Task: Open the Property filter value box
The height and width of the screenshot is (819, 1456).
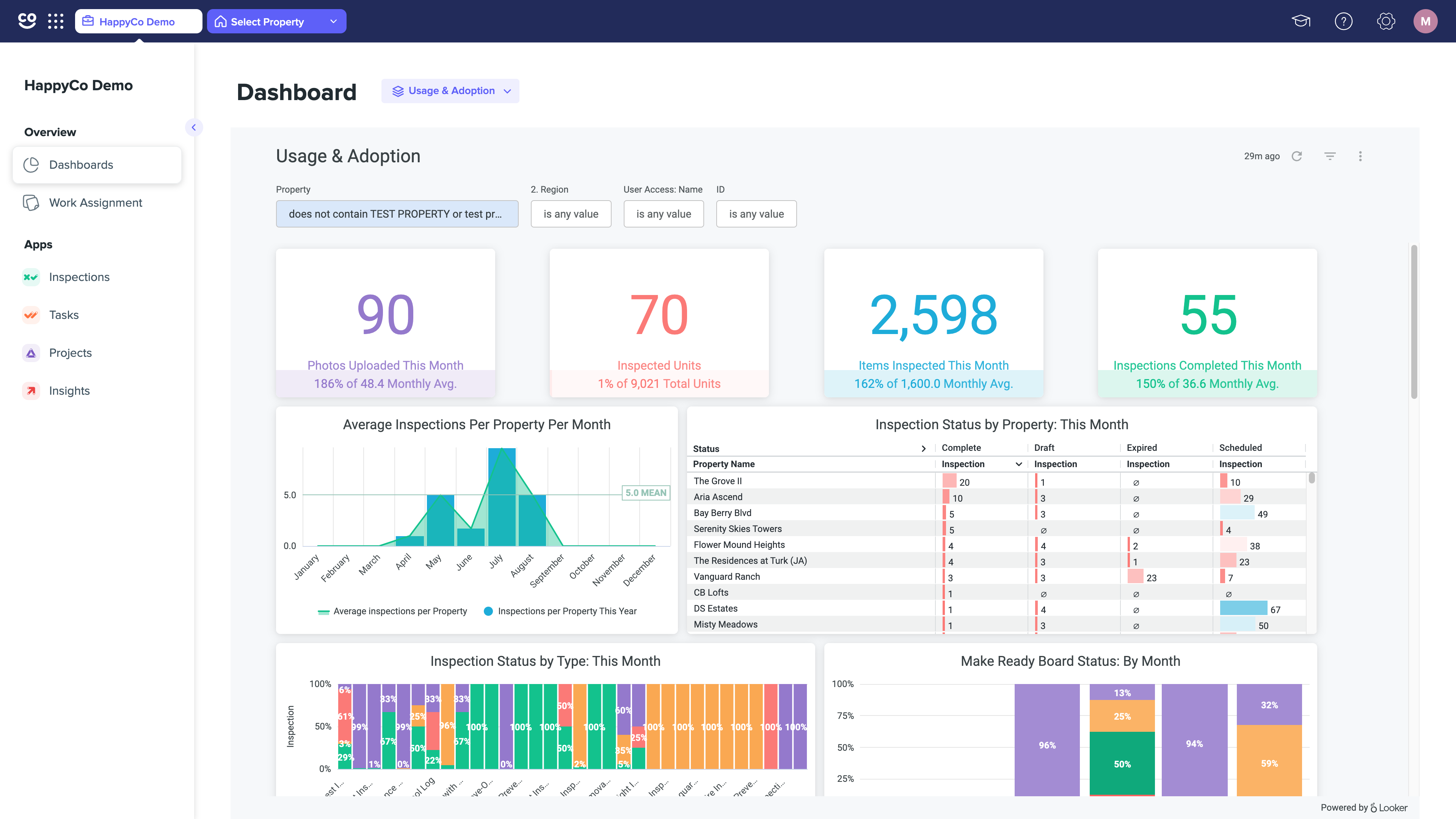Action: coord(397,213)
